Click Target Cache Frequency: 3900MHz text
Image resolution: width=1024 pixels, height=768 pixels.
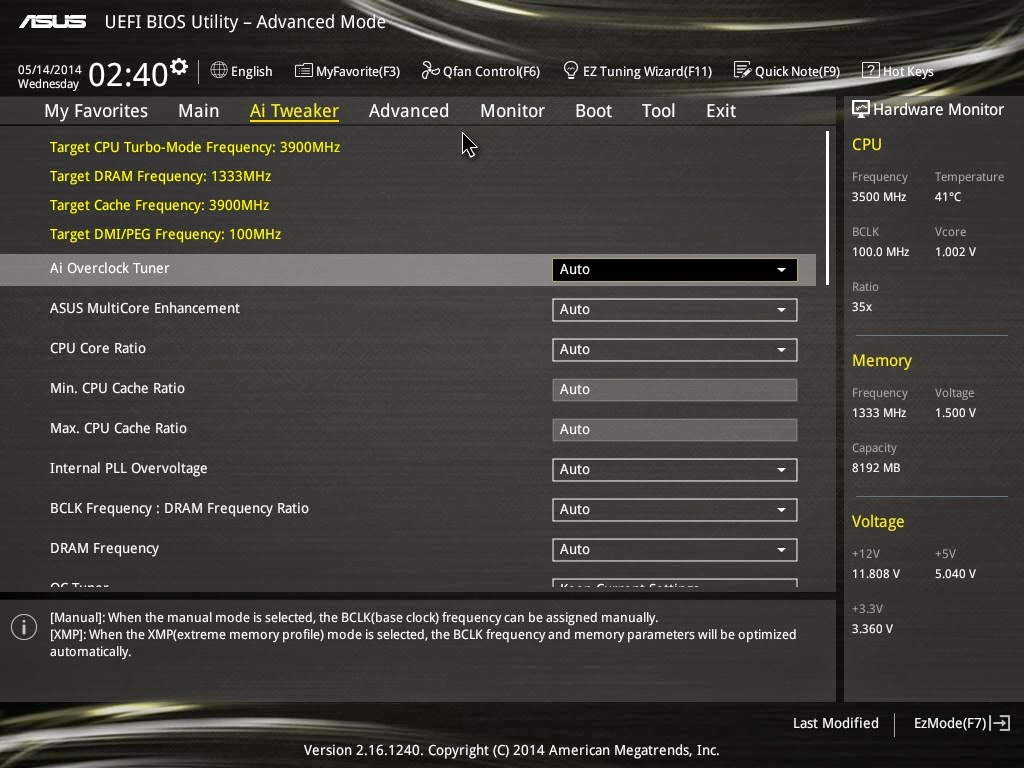tap(159, 205)
